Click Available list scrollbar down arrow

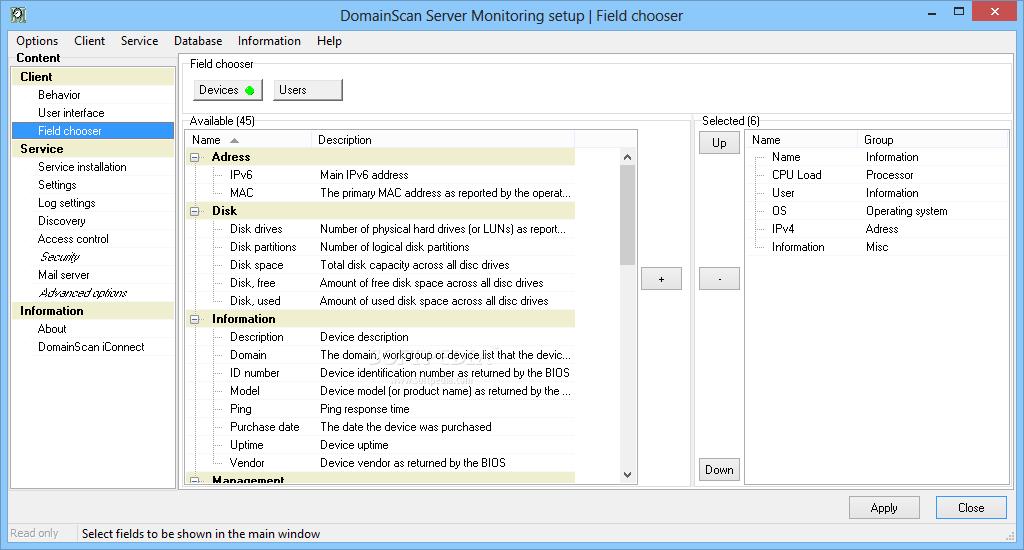tap(627, 475)
